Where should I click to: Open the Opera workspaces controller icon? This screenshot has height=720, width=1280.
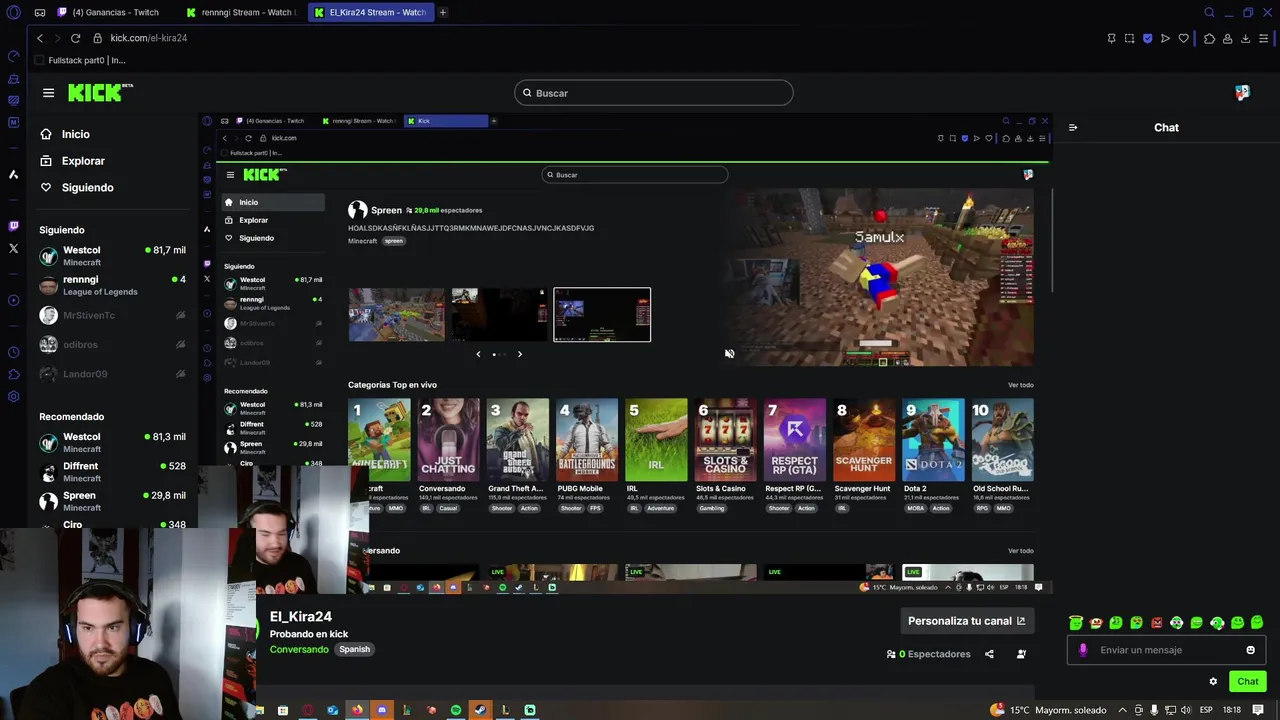pyautogui.click(x=39, y=12)
